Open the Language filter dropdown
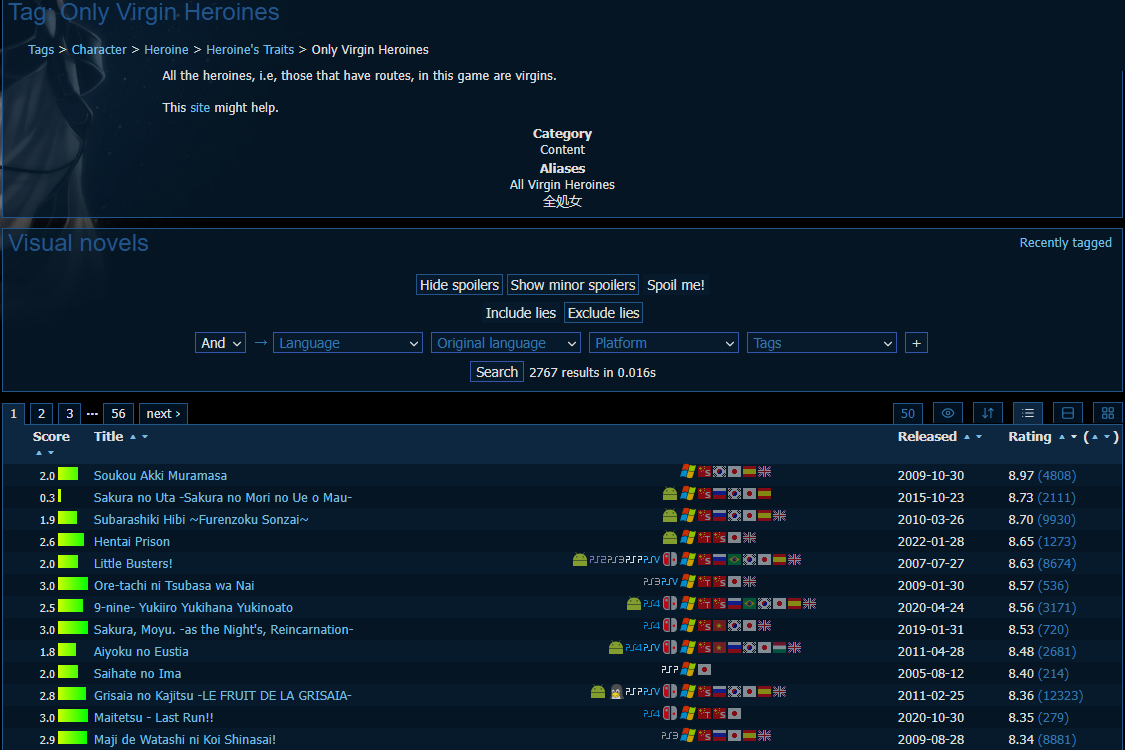The image size is (1125, 750). pos(347,343)
